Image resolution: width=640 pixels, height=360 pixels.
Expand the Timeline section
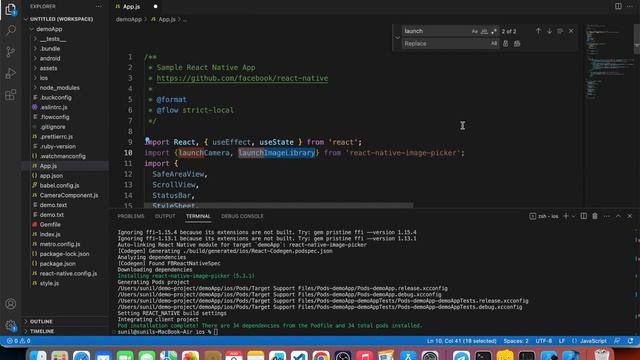(x=42, y=331)
